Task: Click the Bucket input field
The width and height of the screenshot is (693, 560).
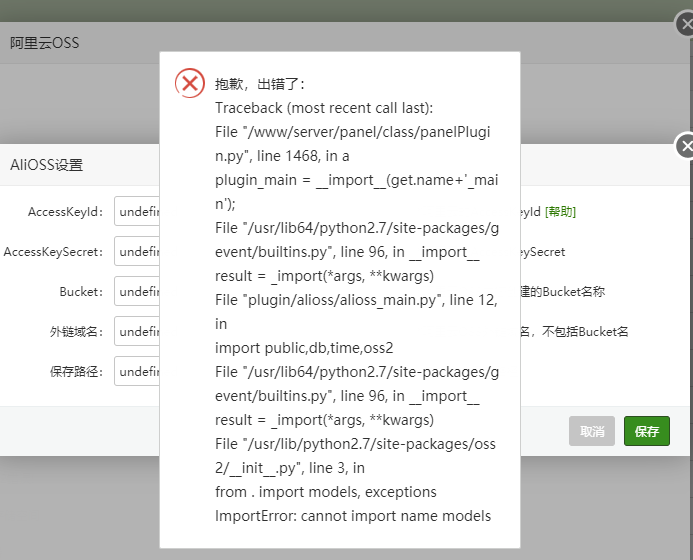Action: pyautogui.click(x=137, y=291)
